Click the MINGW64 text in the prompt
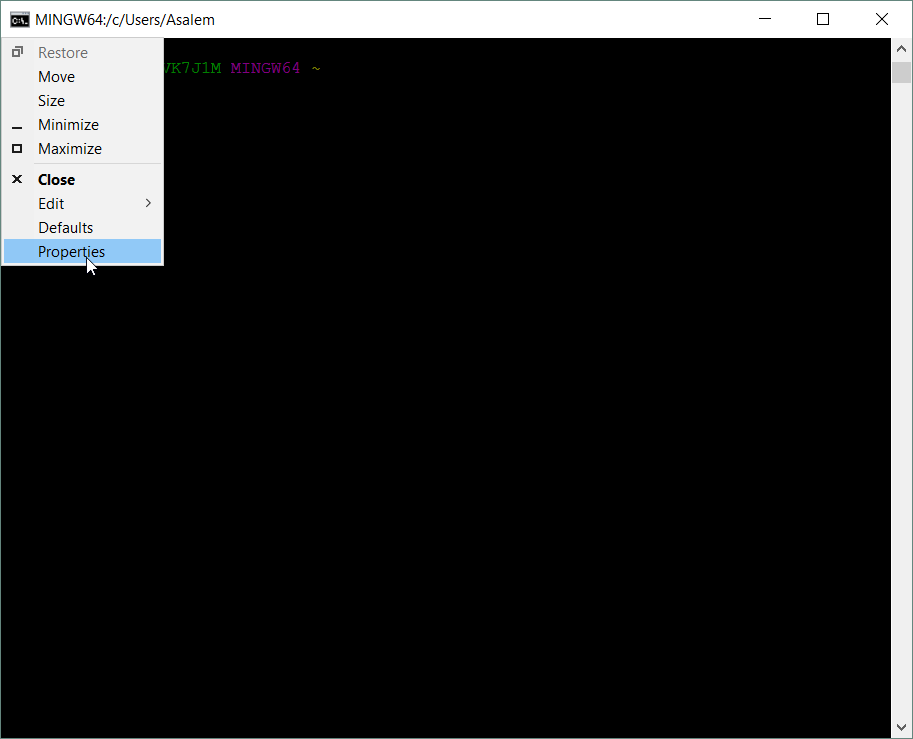913x739 pixels. 265,68
